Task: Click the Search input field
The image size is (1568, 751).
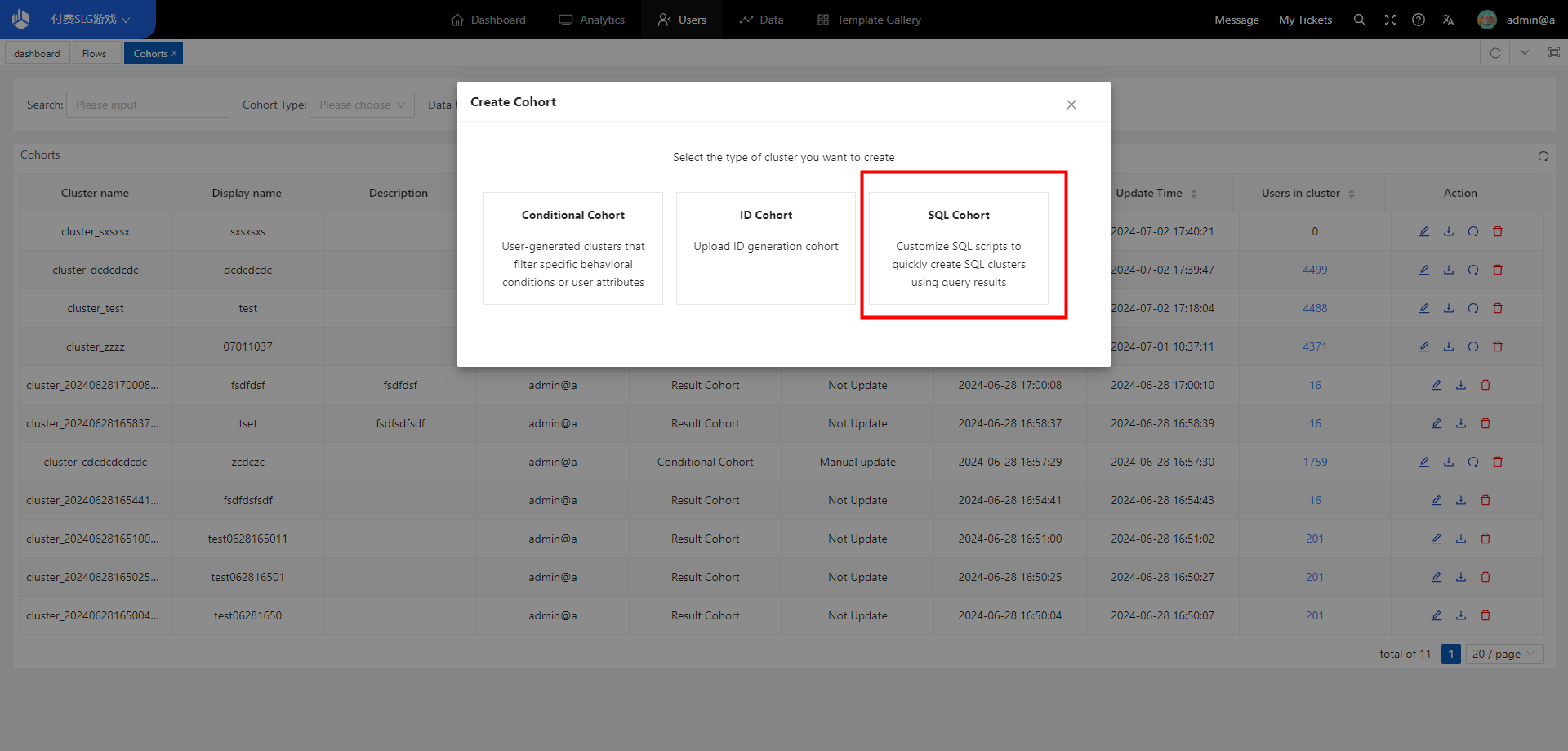Action: coord(147,105)
